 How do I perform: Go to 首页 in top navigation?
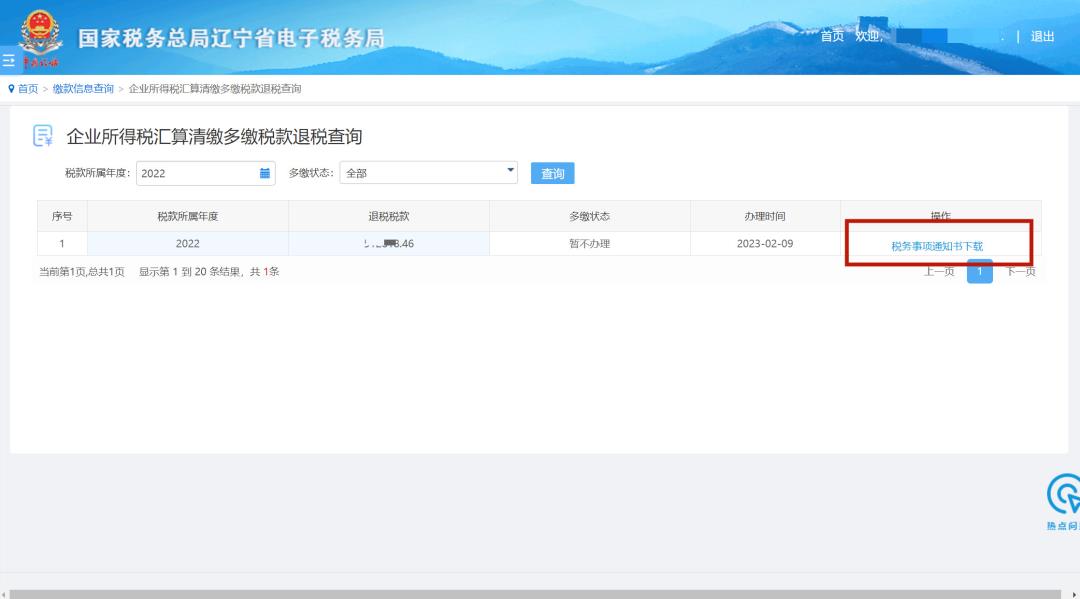pyautogui.click(x=832, y=37)
